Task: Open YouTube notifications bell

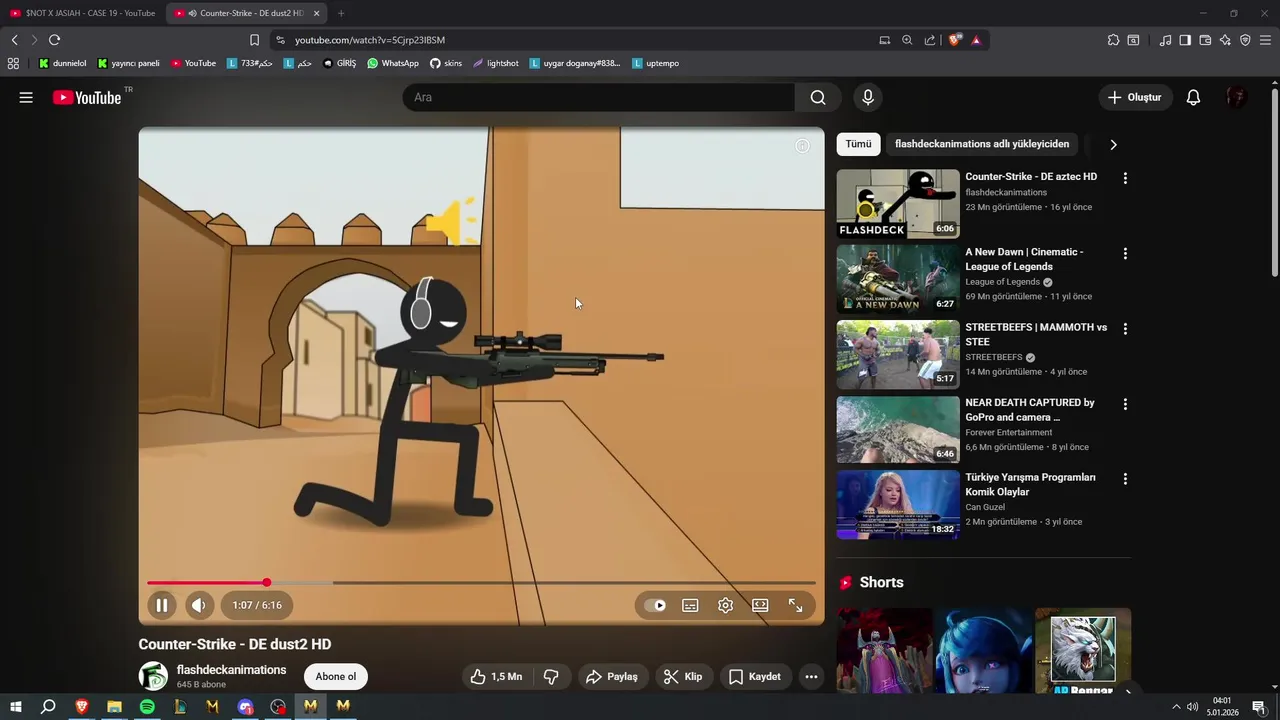Action: [x=1193, y=97]
